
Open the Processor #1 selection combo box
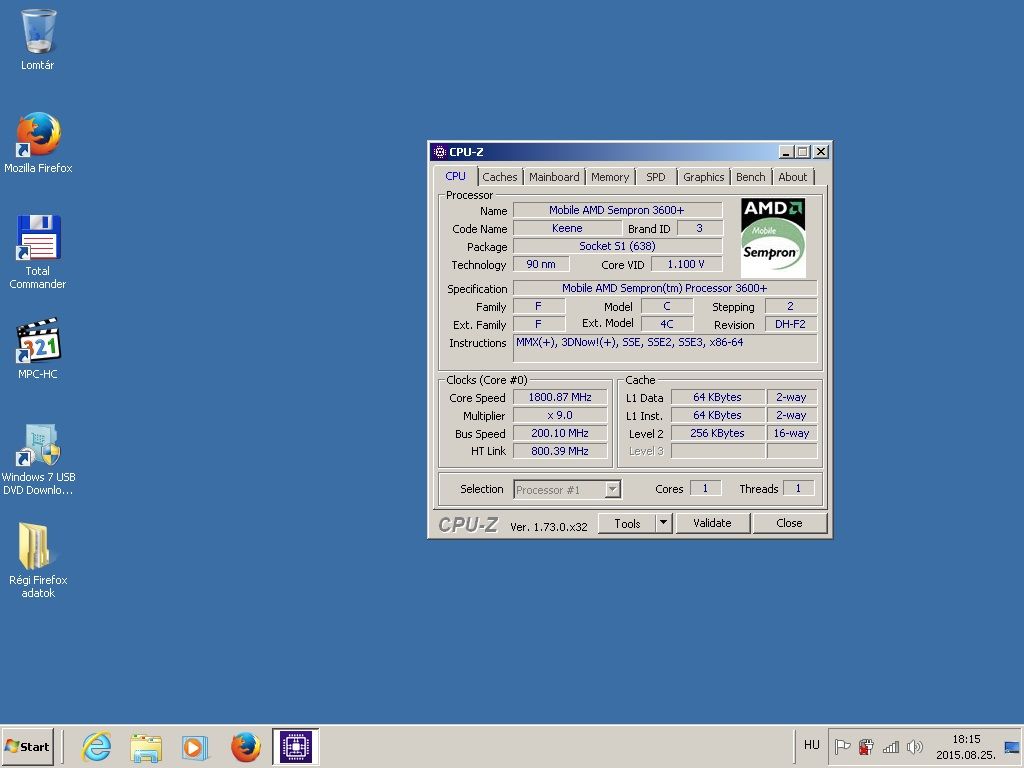coord(567,489)
